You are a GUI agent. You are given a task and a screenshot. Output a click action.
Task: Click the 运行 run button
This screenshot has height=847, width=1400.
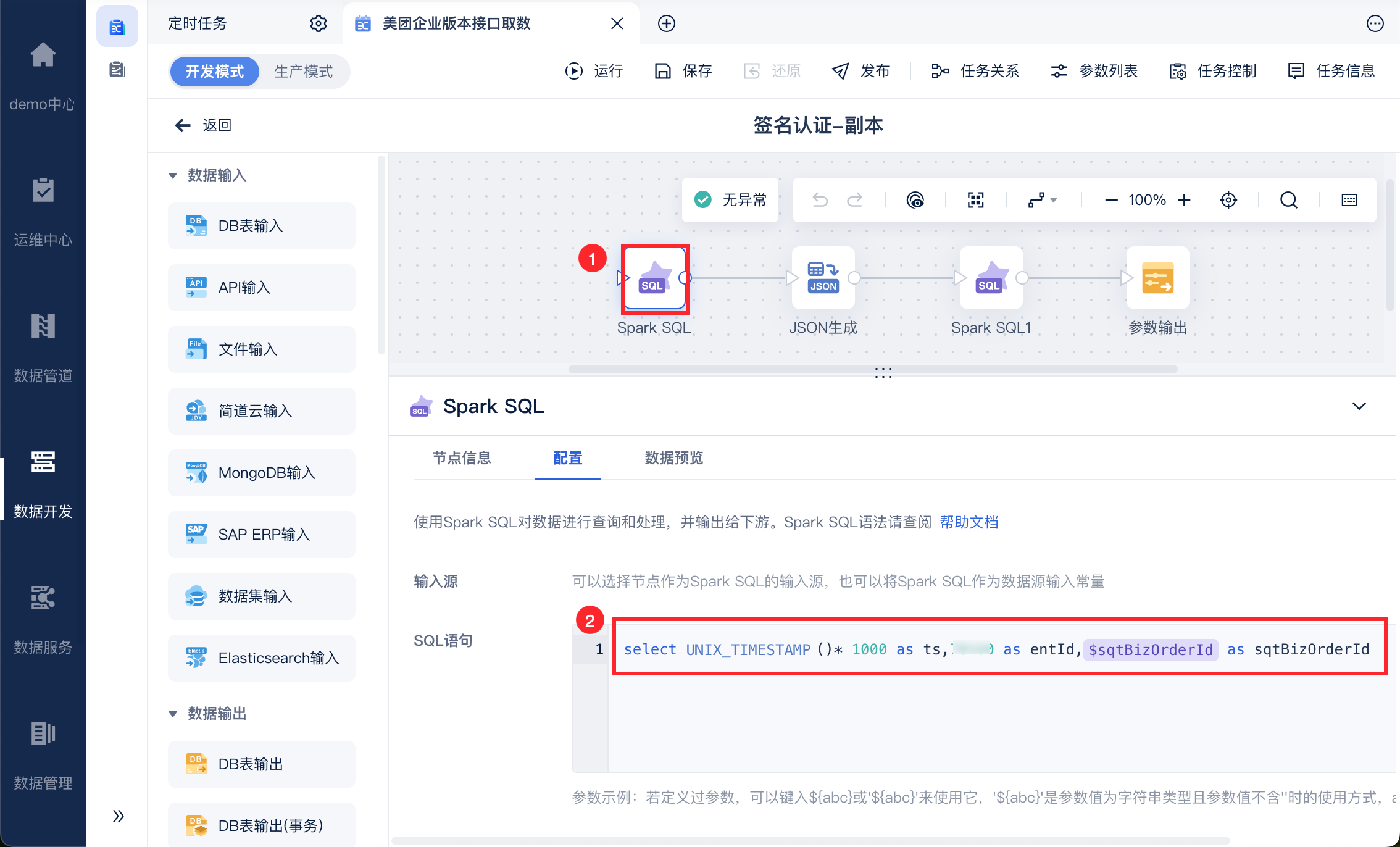pyautogui.click(x=594, y=71)
